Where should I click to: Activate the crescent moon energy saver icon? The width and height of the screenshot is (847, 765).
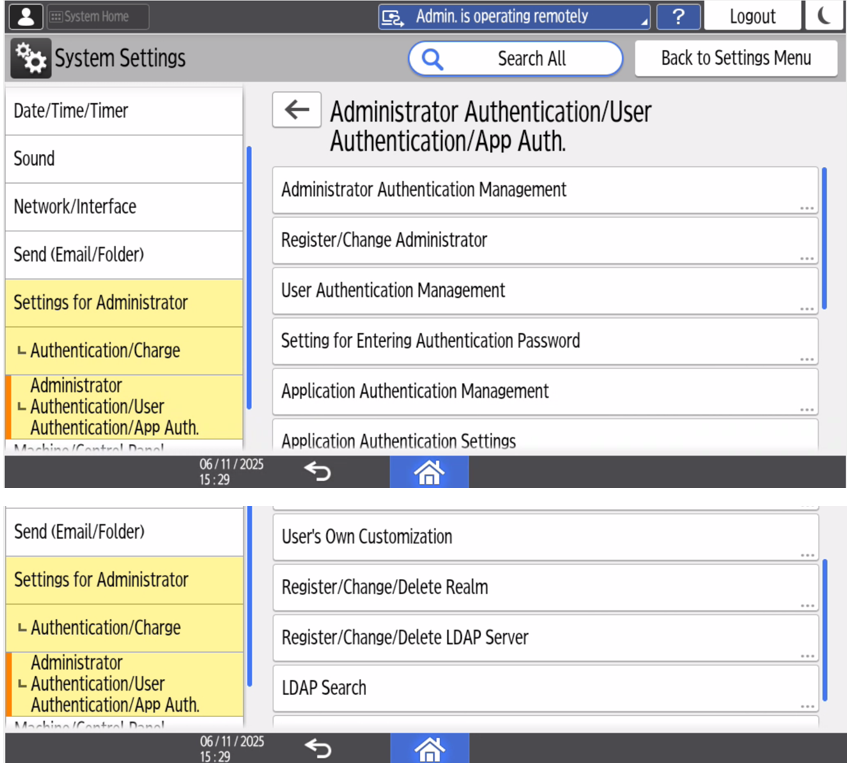coord(824,16)
